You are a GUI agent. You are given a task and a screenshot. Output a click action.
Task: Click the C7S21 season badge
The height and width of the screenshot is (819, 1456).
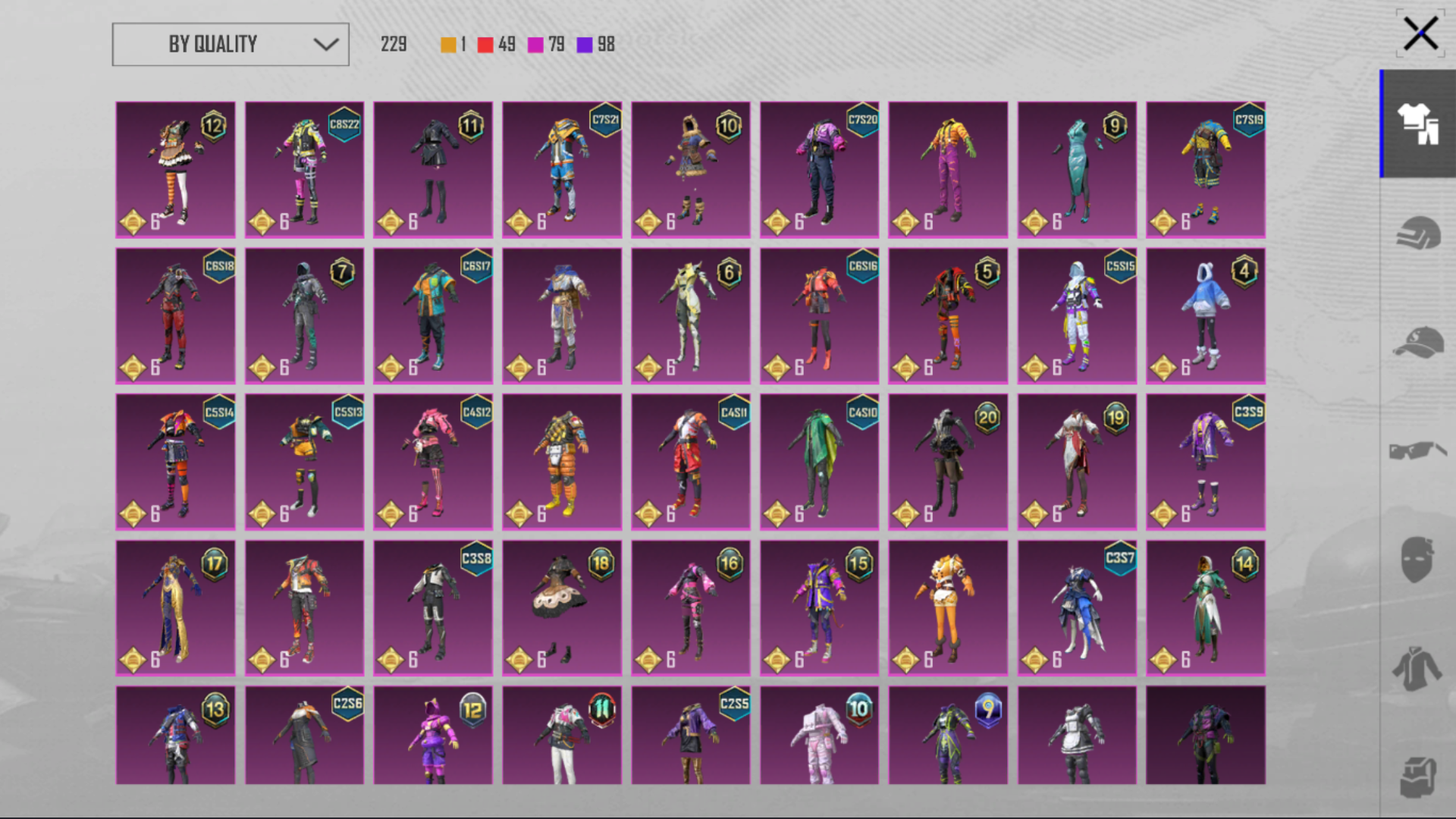605,120
